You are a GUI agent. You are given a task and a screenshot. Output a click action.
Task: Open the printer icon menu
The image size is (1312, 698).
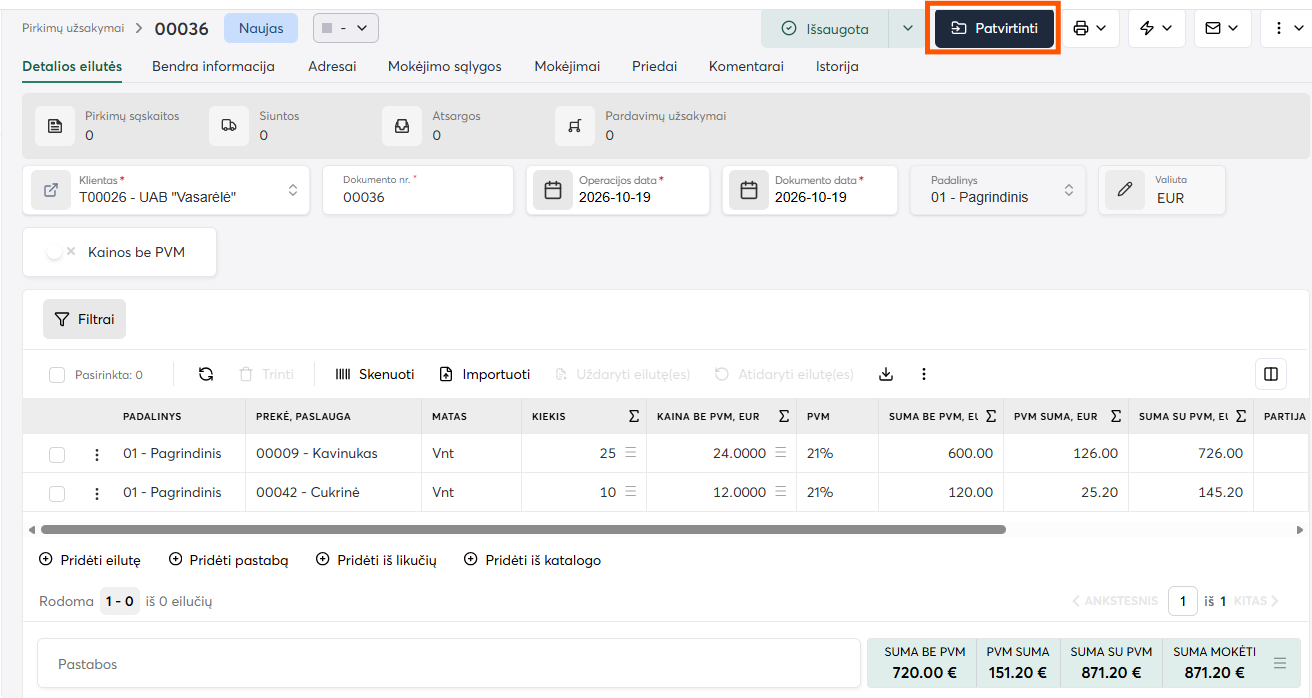point(1089,29)
